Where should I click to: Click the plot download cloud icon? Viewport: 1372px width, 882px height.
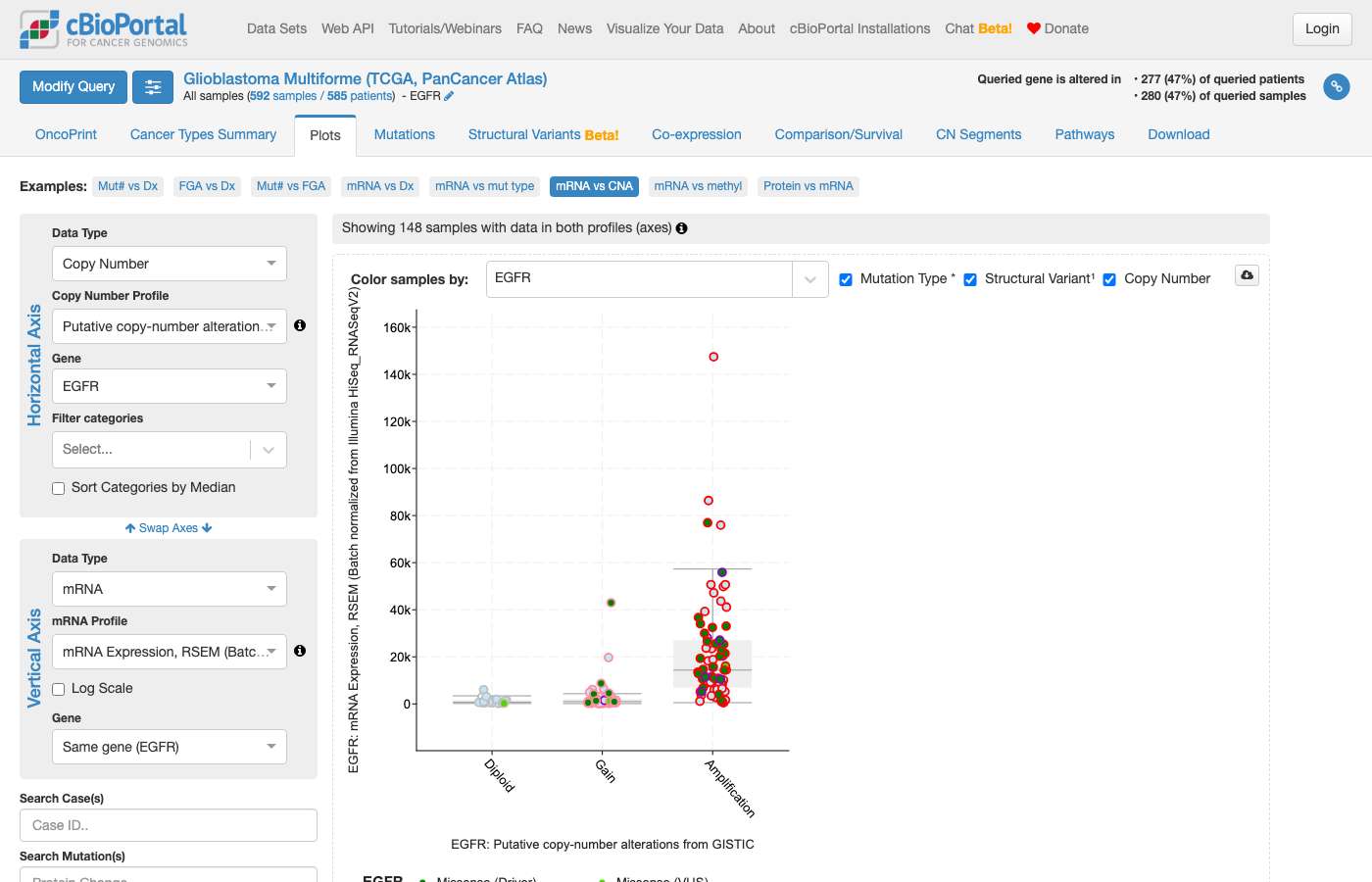coord(1247,275)
